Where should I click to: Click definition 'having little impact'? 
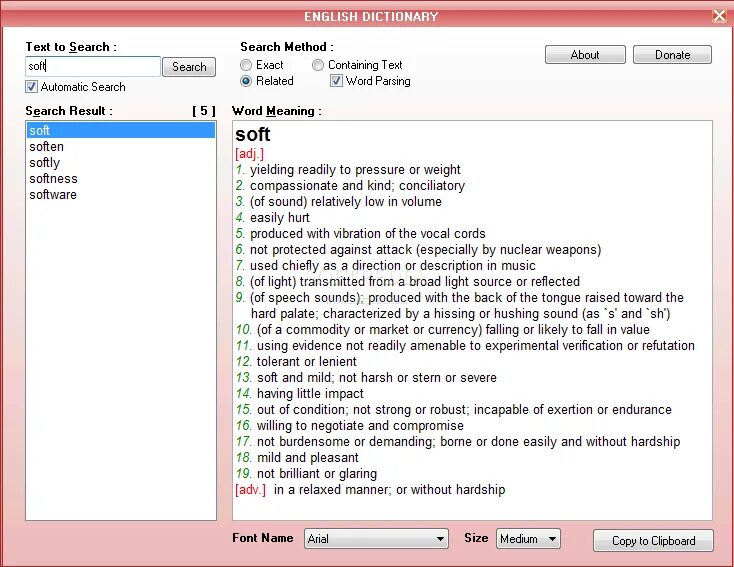click(x=310, y=393)
